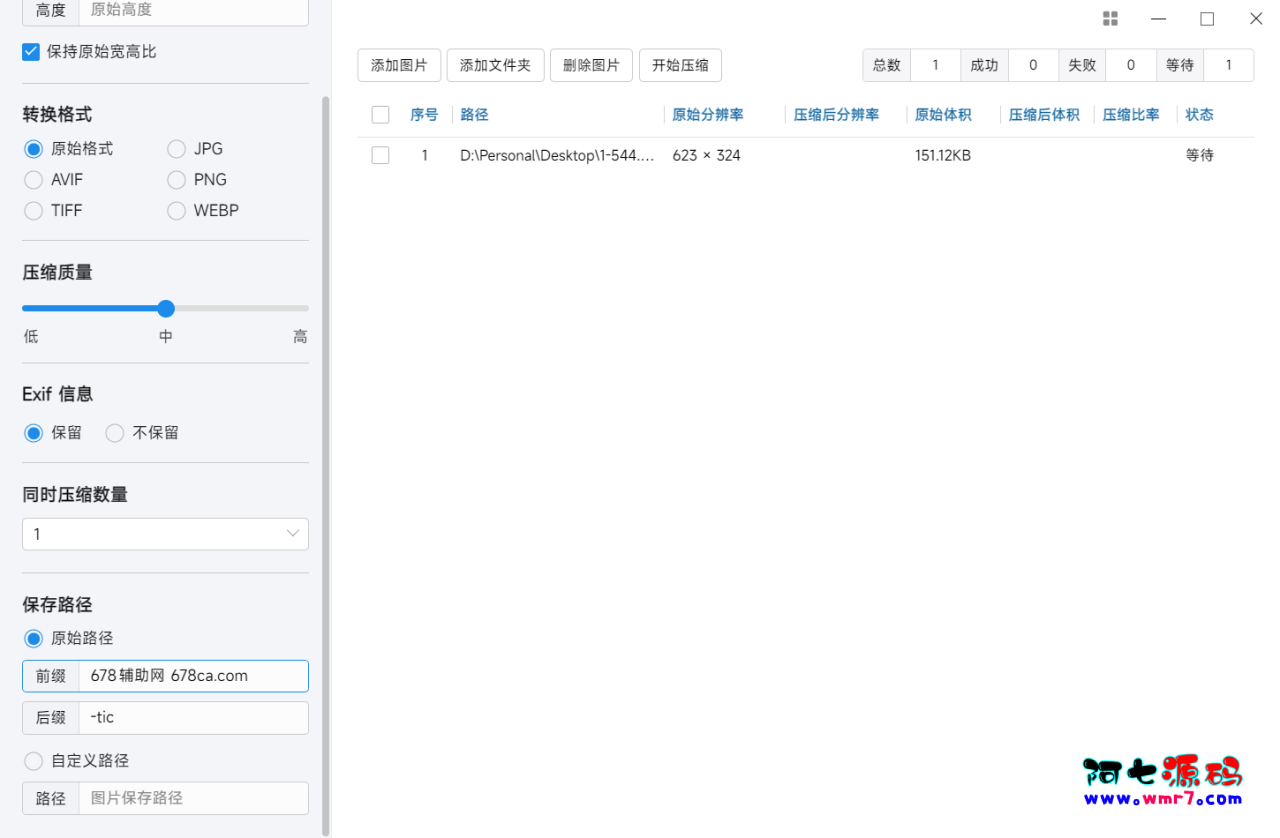Click the 等待 status cell in row 1

tap(1199, 155)
